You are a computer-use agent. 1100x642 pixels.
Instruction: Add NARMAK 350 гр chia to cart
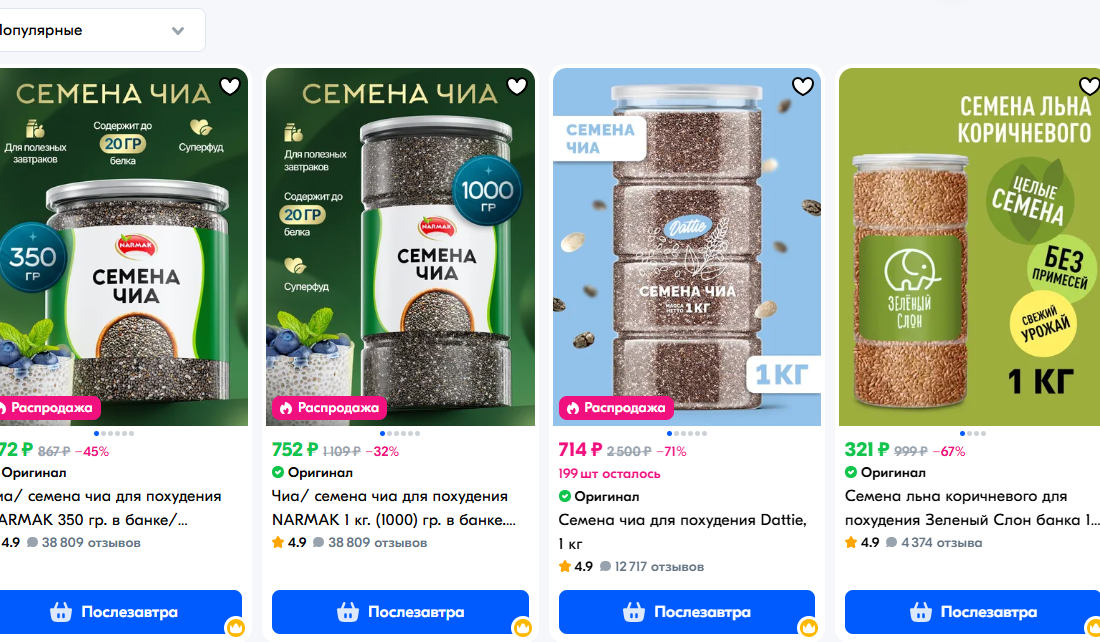pos(121,612)
